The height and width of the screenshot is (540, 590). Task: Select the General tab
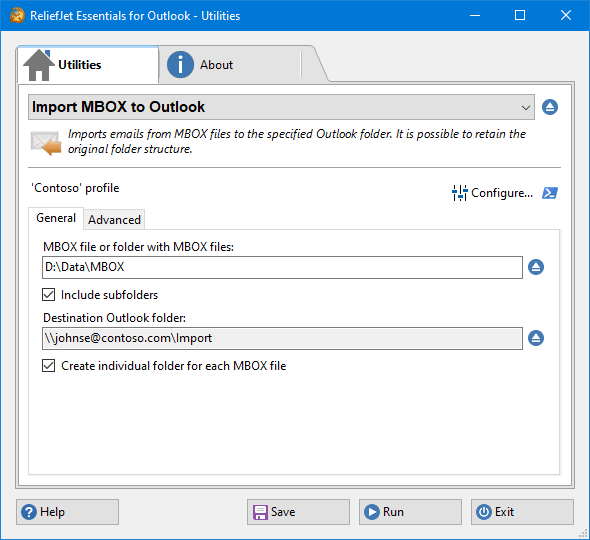coord(56,218)
